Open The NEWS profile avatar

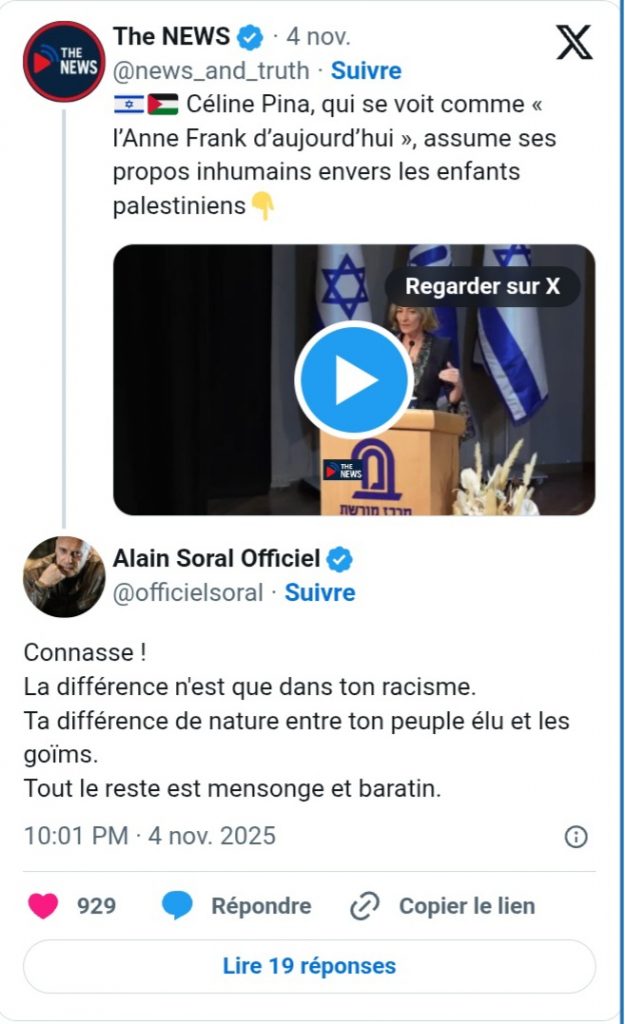pyautogui.click(x=64, y=60)
